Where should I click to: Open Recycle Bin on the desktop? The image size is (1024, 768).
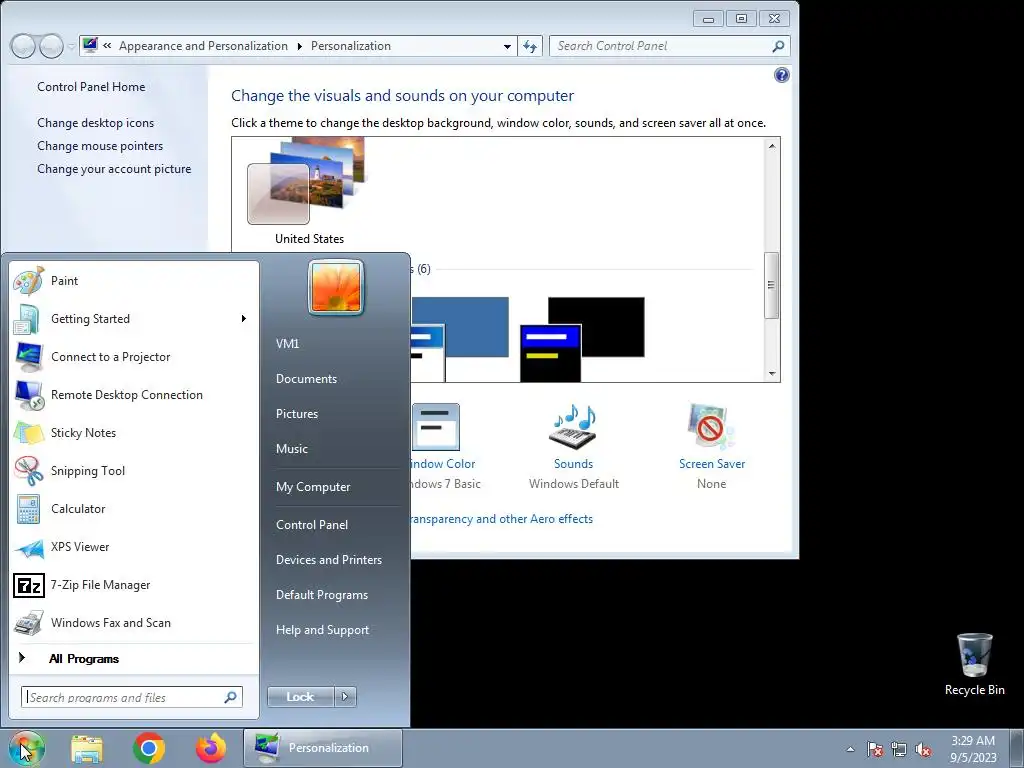[x=974, y=664]
